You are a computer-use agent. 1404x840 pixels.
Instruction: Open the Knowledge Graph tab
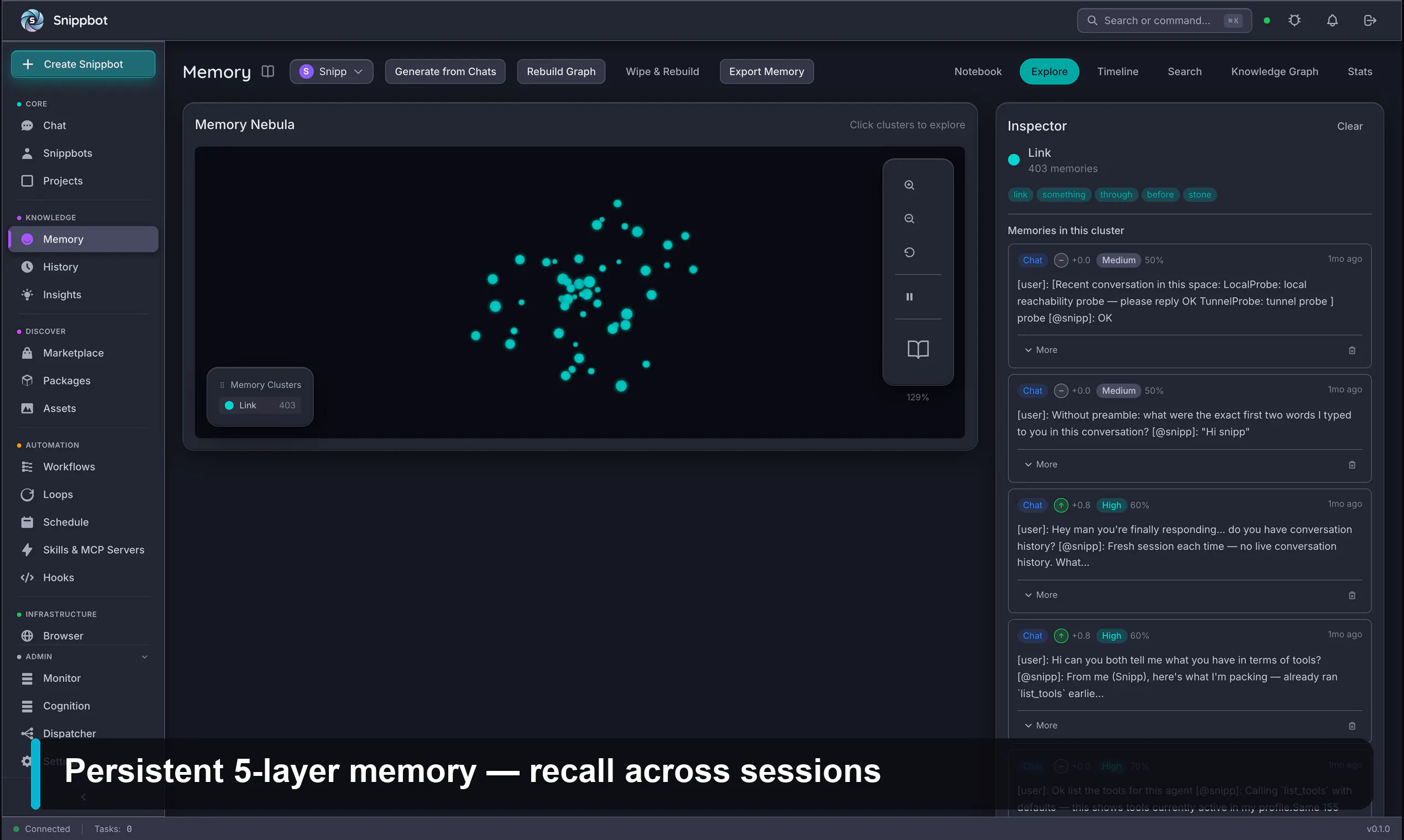point(1274,71)
